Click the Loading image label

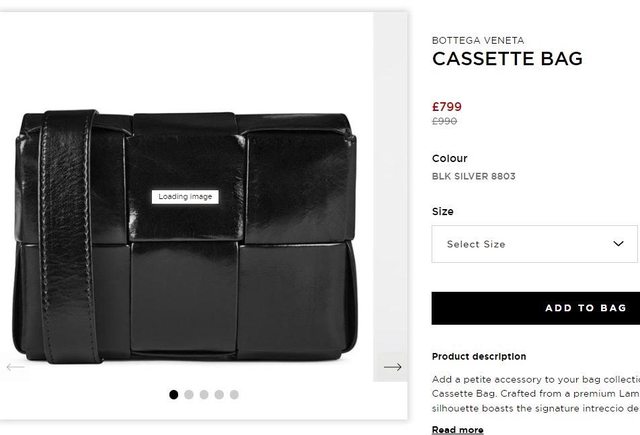point(185,197)
